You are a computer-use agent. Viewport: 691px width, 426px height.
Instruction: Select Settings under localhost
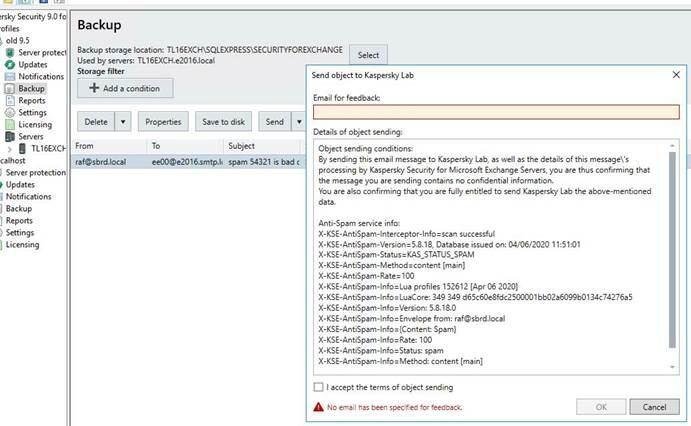coord(20,233)
